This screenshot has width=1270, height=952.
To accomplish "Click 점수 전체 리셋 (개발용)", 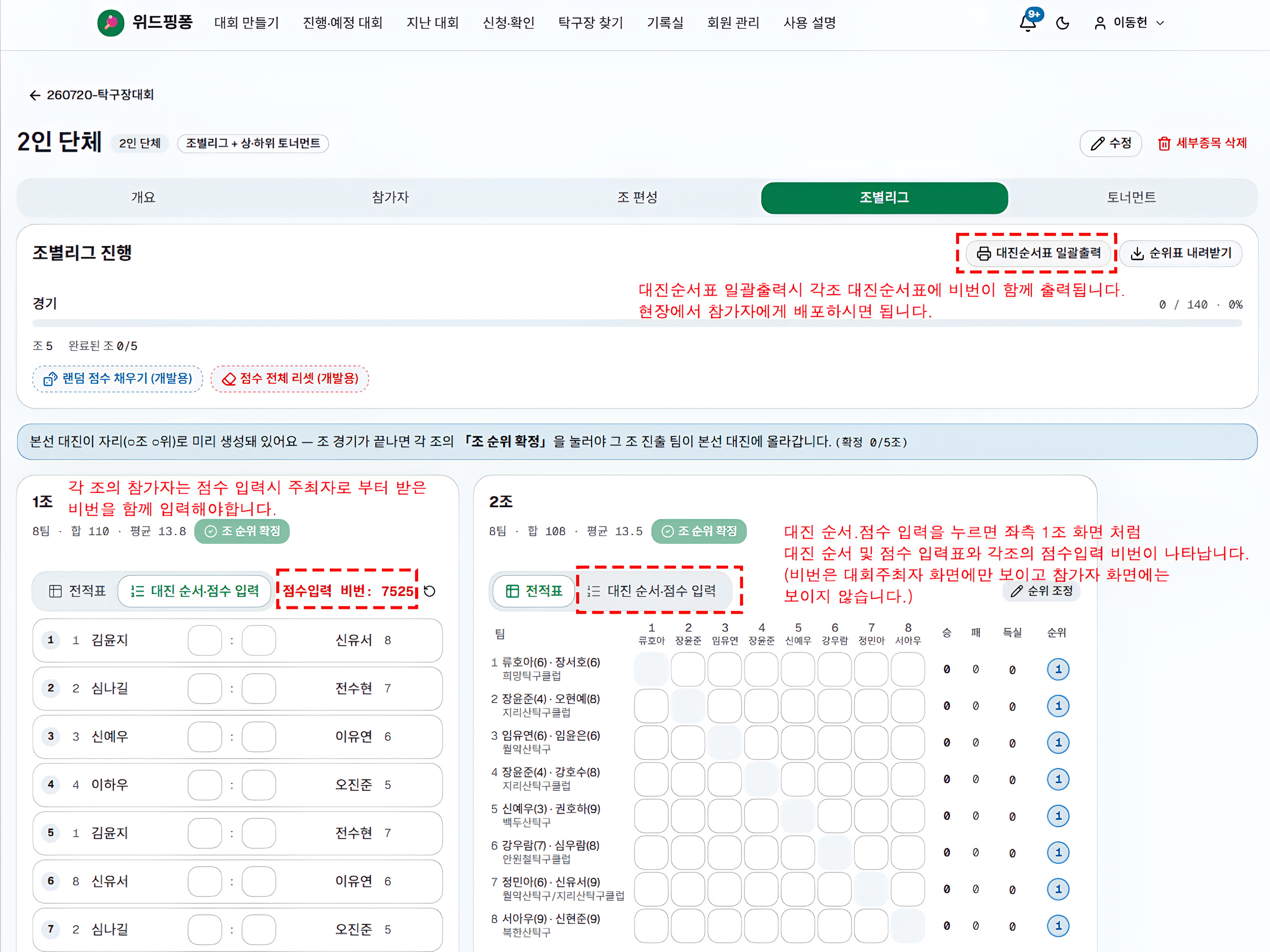I will tap(290, 379).
